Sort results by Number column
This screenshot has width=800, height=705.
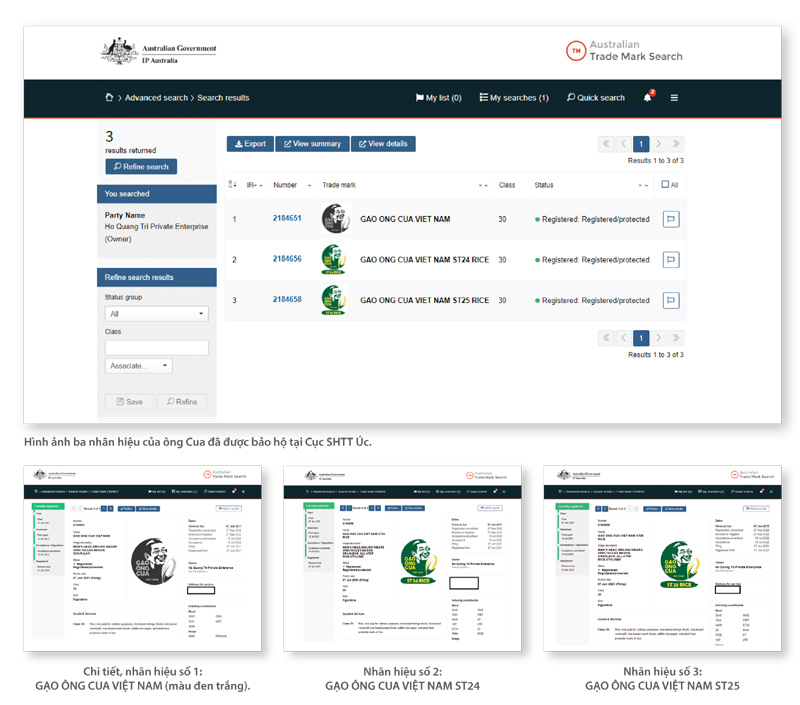pyautogui.click(x=286, y=185)
